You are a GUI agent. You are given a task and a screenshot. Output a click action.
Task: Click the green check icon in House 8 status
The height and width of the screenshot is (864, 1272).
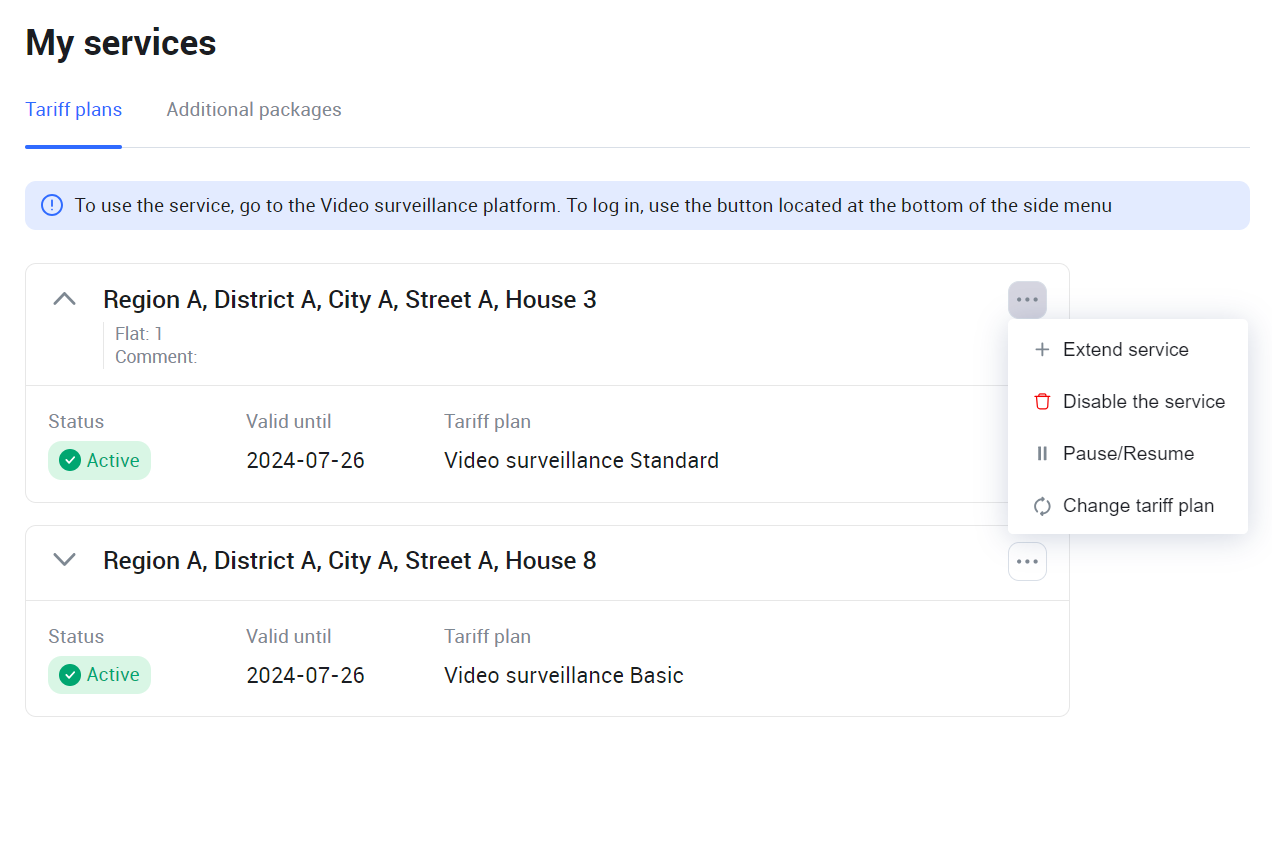[70, 676]
